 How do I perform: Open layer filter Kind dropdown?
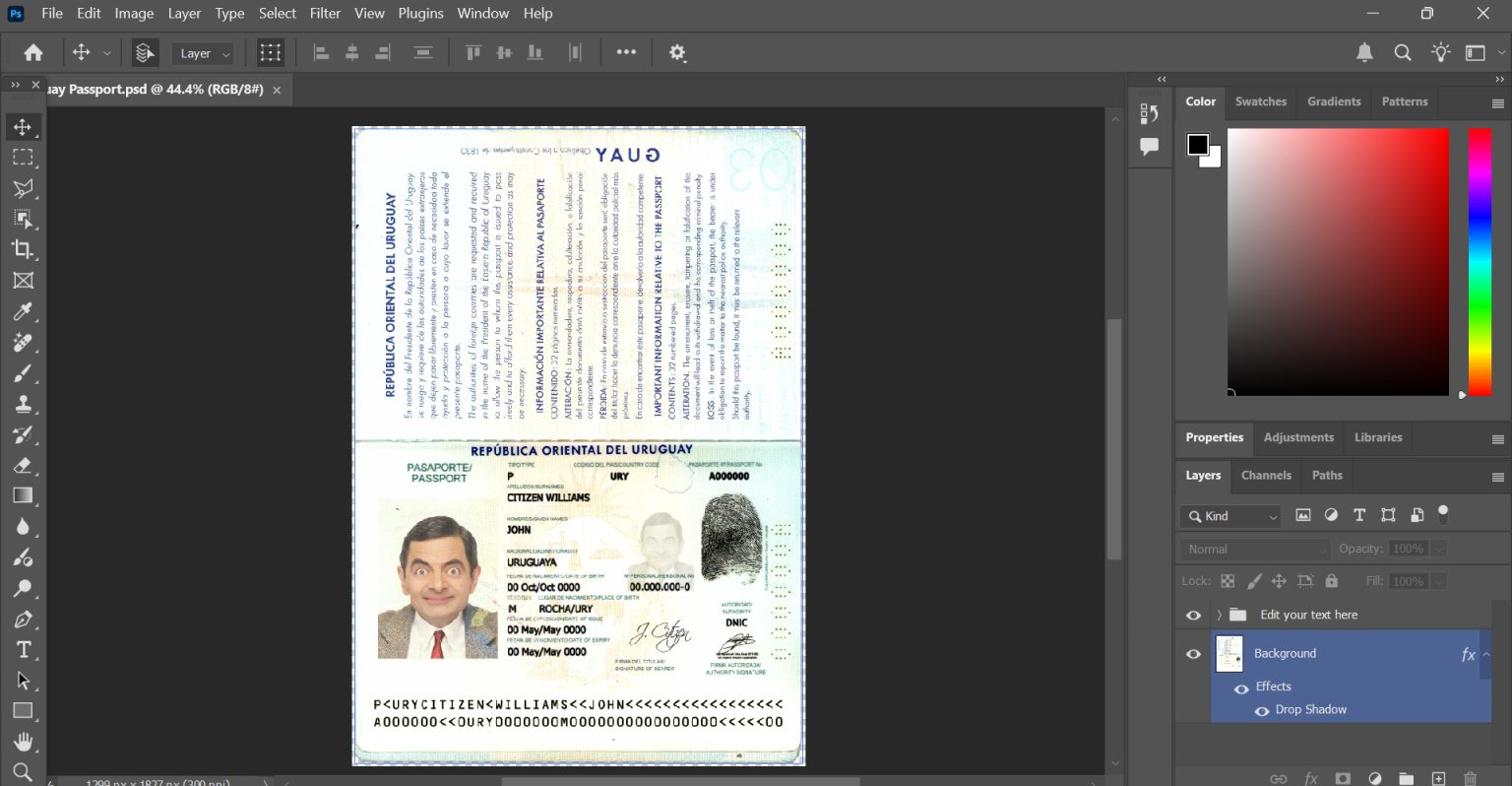tap(1229, 516)
